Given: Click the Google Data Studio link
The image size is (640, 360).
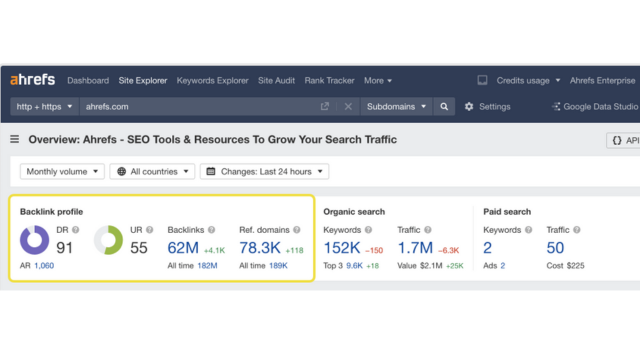Looking at the screenshot, I should tap(600, 107).
